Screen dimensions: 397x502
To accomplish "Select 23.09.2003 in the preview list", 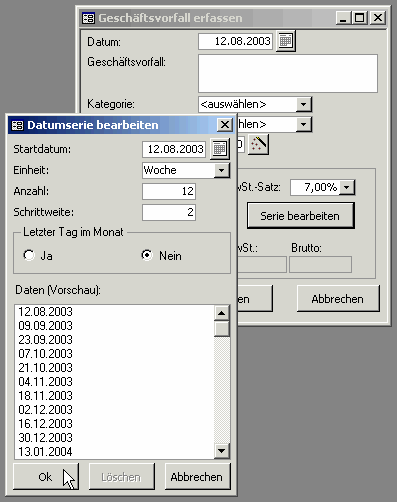I will point(114,340).
